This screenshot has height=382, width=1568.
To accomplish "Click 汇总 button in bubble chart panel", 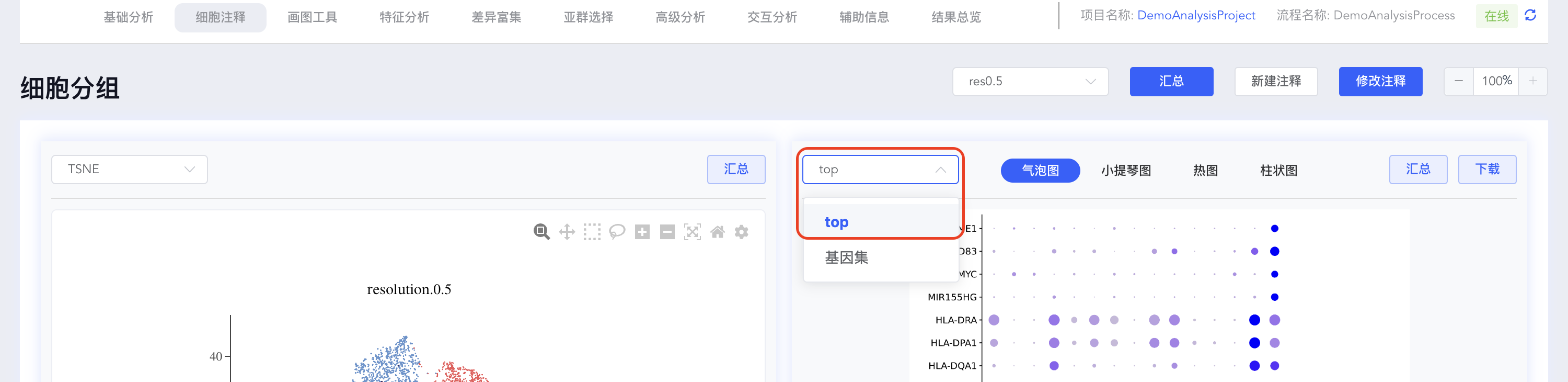I will click(x=1417, y=169).
